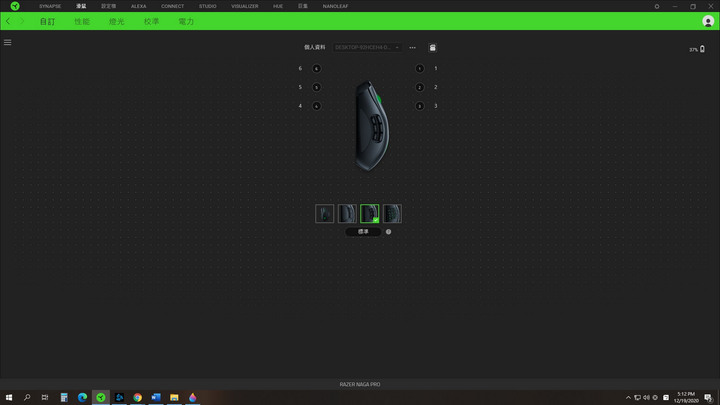Open the Windows notification center
This screenshot has height=405, width=720.
tap(709, 397)
